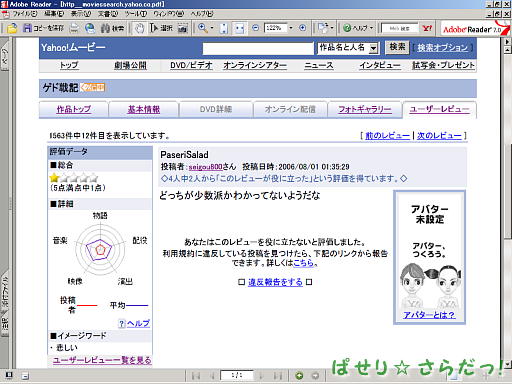
Task: Click the 違反報告をする link
Action: [275, 282]
